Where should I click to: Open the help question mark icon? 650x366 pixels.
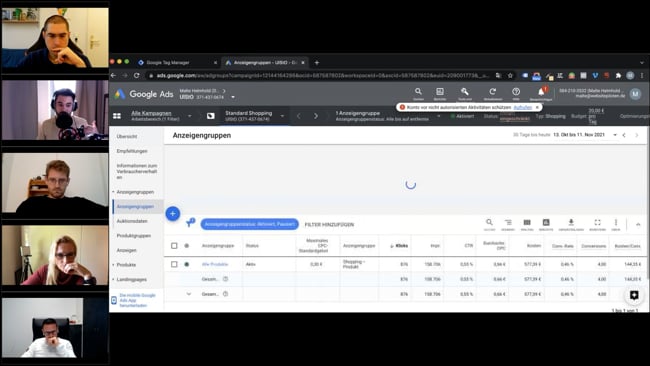[x=516, y=92]
